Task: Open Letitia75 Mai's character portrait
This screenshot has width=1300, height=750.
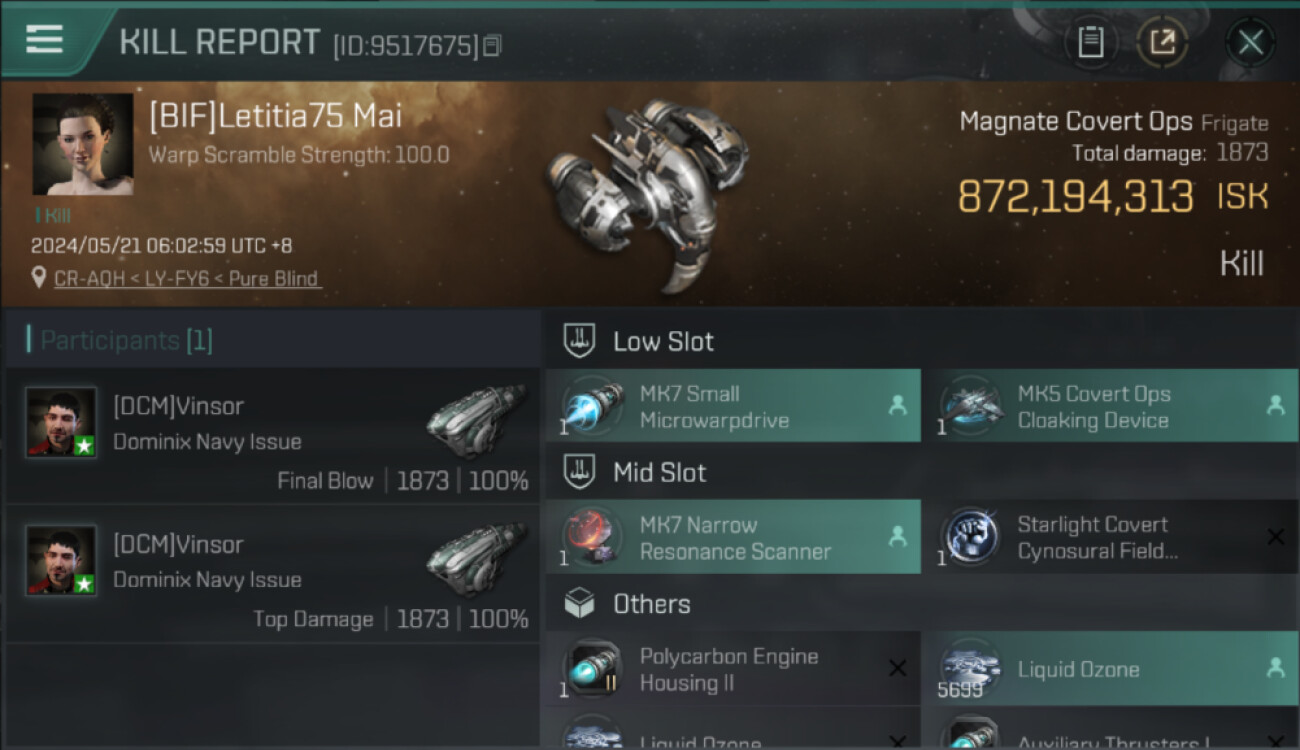Action: pos(82,145)
